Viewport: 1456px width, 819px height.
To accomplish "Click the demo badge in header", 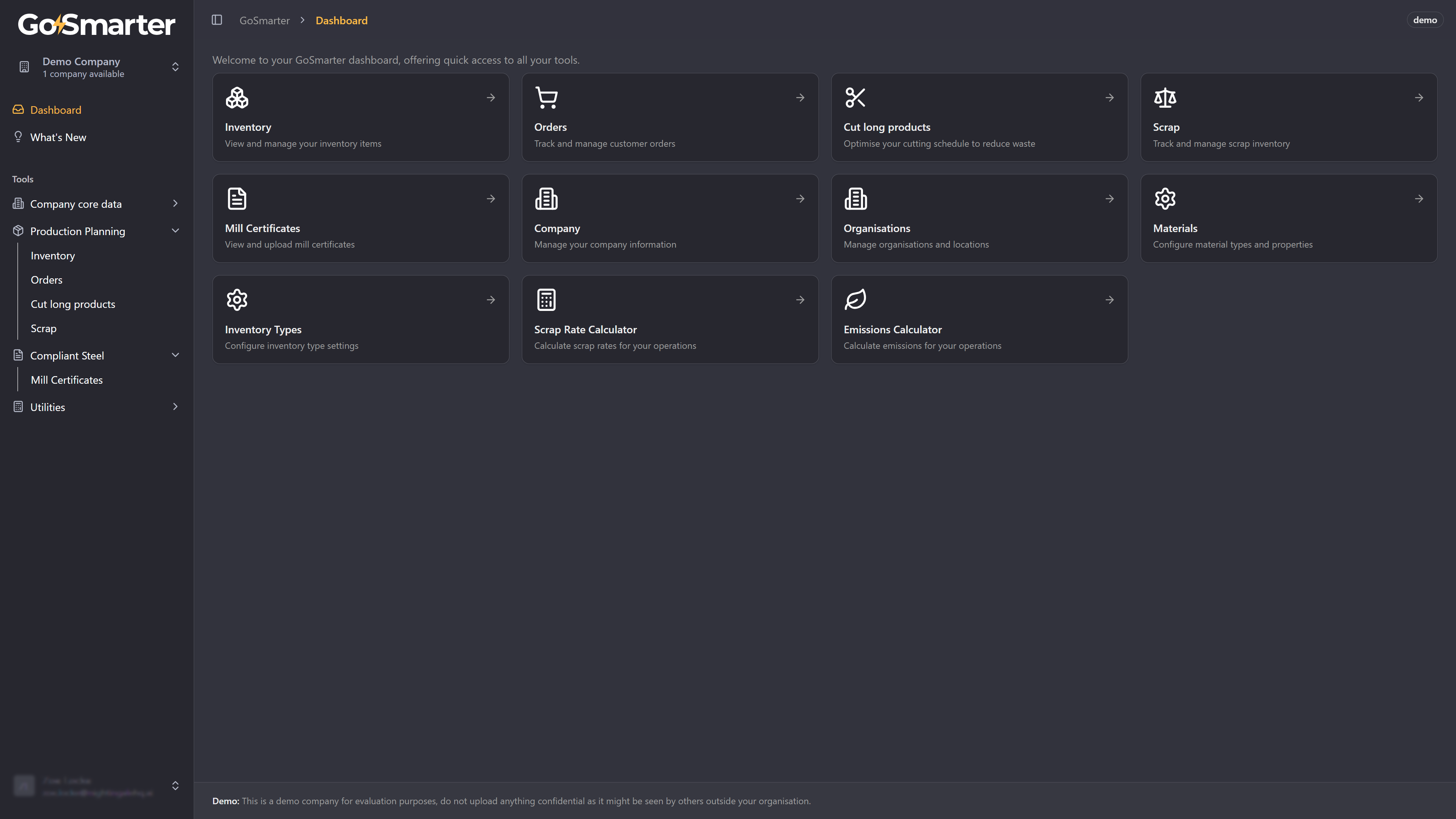I will [1425, 20].
